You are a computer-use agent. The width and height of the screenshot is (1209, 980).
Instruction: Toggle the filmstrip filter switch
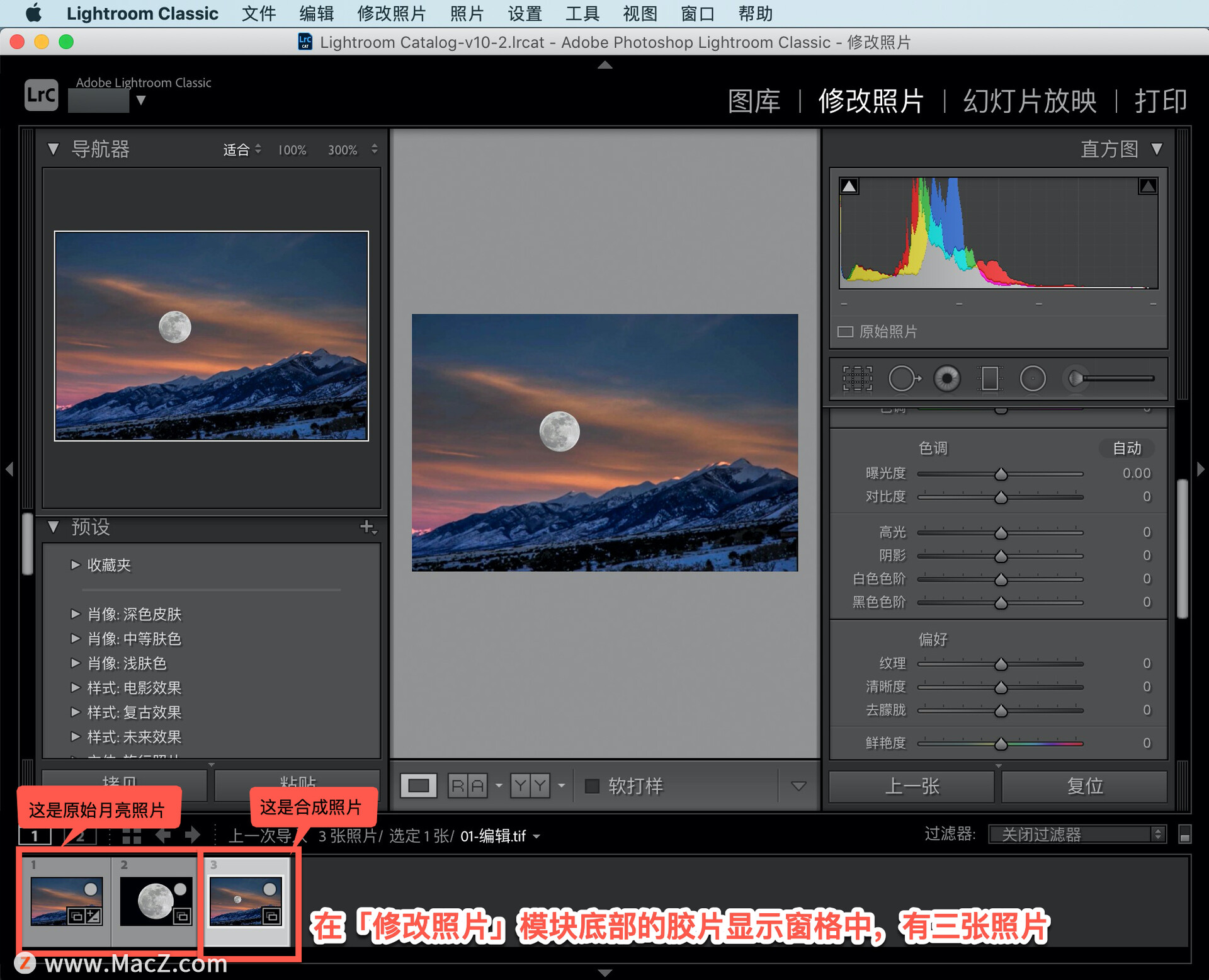click(x=1184, y=835)
